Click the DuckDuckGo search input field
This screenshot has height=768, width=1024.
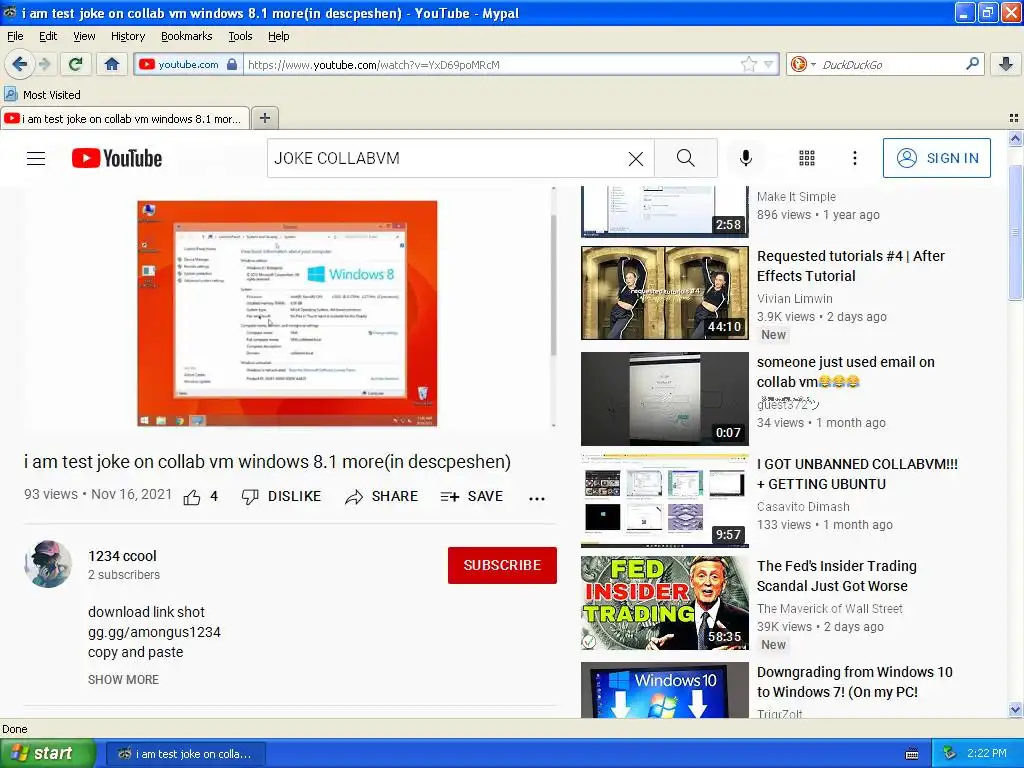890,65
